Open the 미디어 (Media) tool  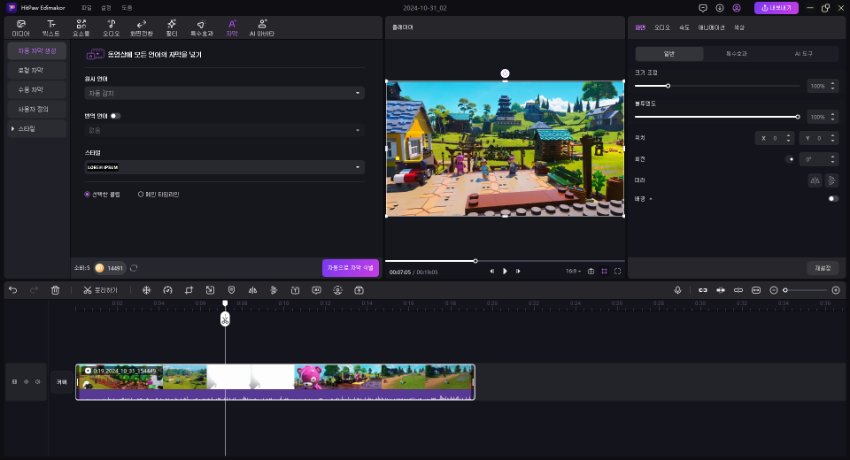click(x=20, y=26)
